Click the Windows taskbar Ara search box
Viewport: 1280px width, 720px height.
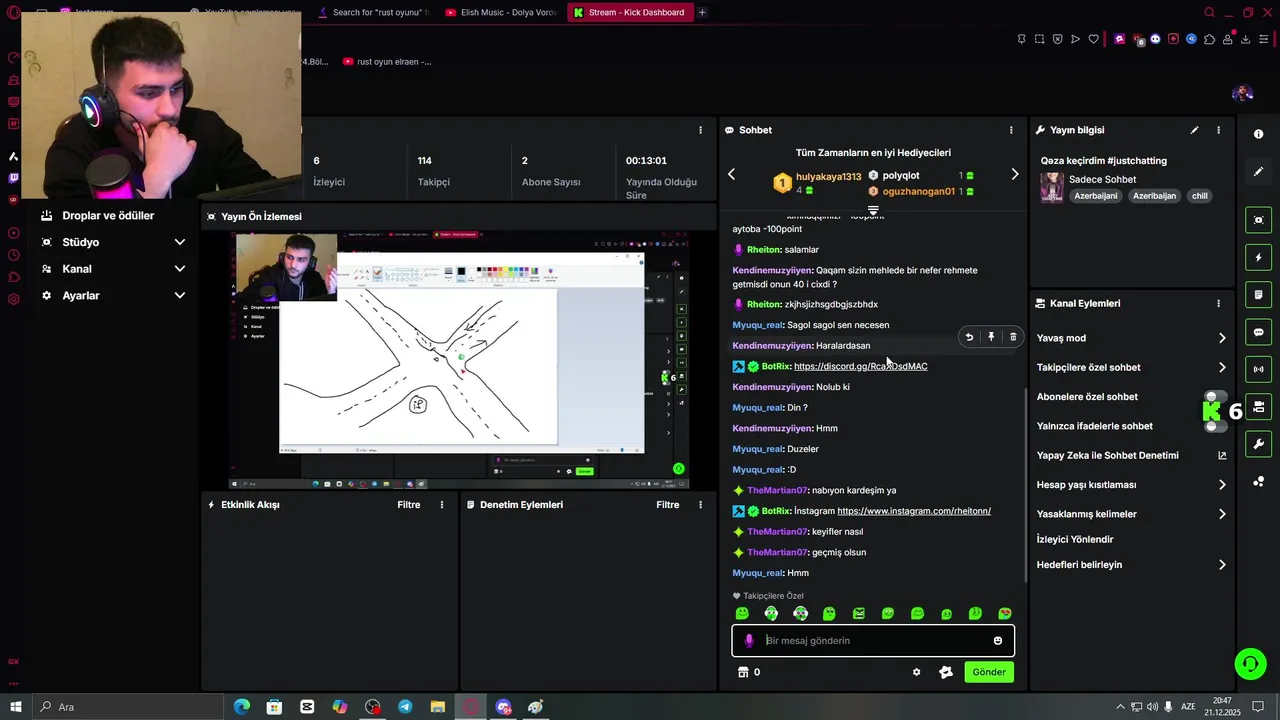(128, 707)
